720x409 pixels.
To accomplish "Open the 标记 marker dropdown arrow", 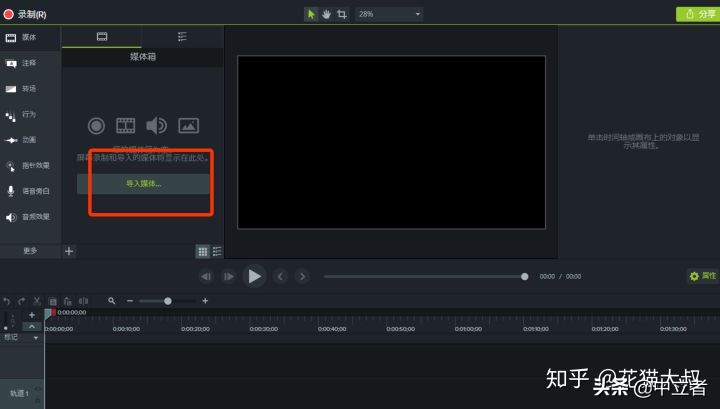I will point(36,338).
